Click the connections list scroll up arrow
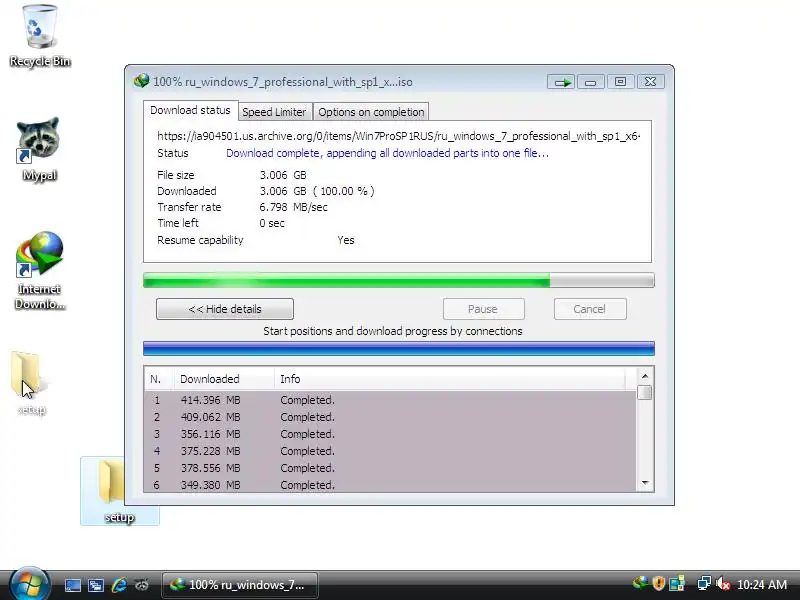 click(645, 376)
